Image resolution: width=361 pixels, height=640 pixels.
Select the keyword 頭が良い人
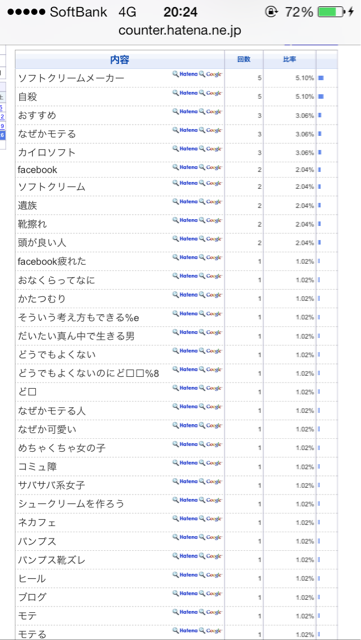pyautogui.click(x=42, y=243)
